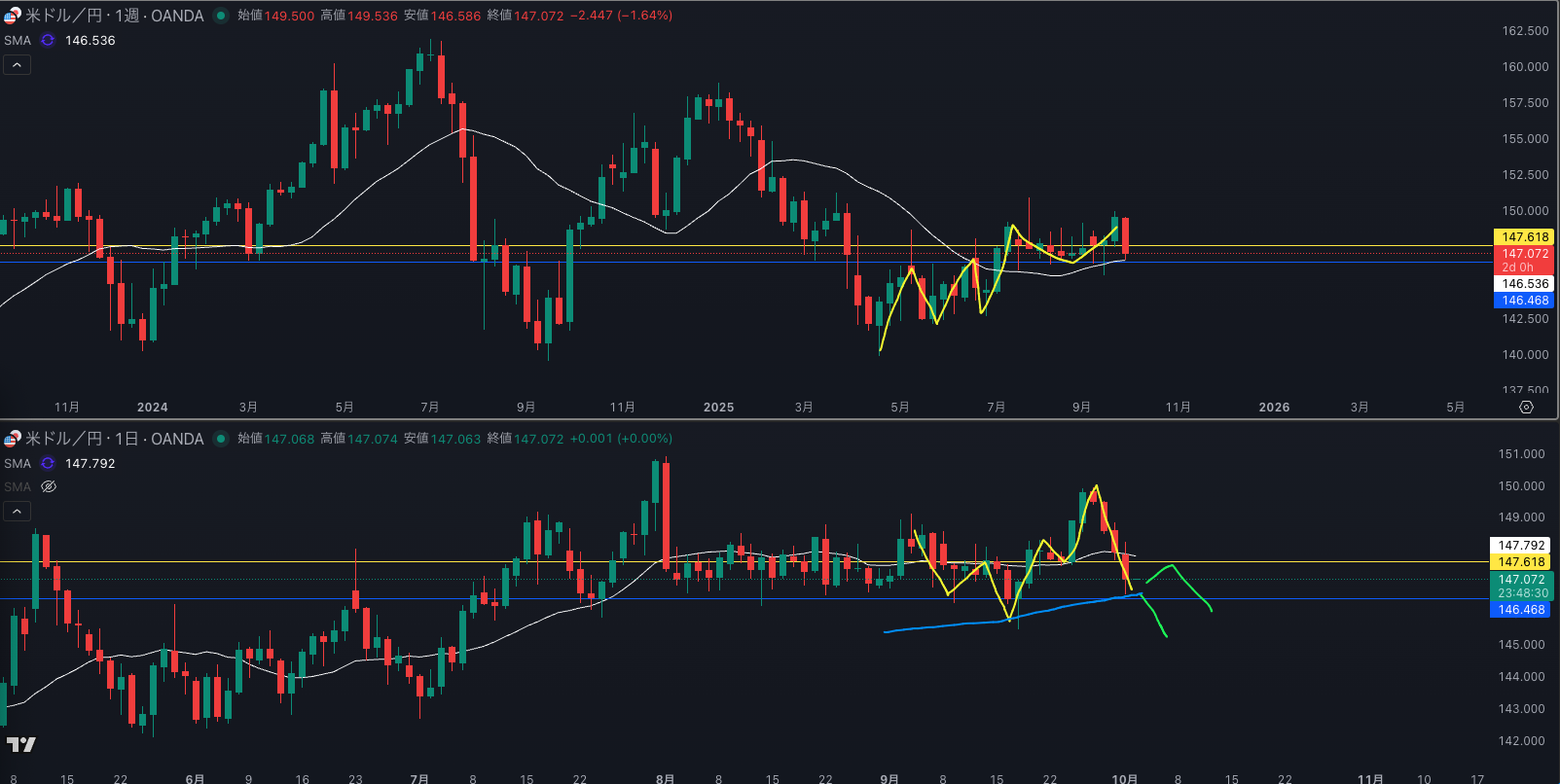
Task: Click the purple SMA refresh icon on weekly chart
Action: 48,40
